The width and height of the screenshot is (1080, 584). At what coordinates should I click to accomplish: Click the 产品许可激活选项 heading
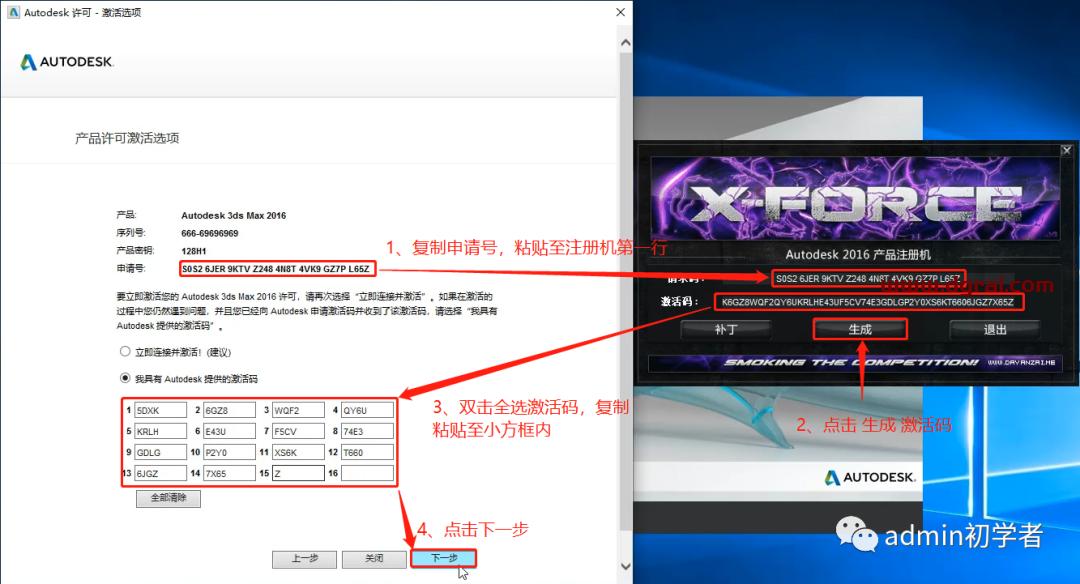(127, 138)
